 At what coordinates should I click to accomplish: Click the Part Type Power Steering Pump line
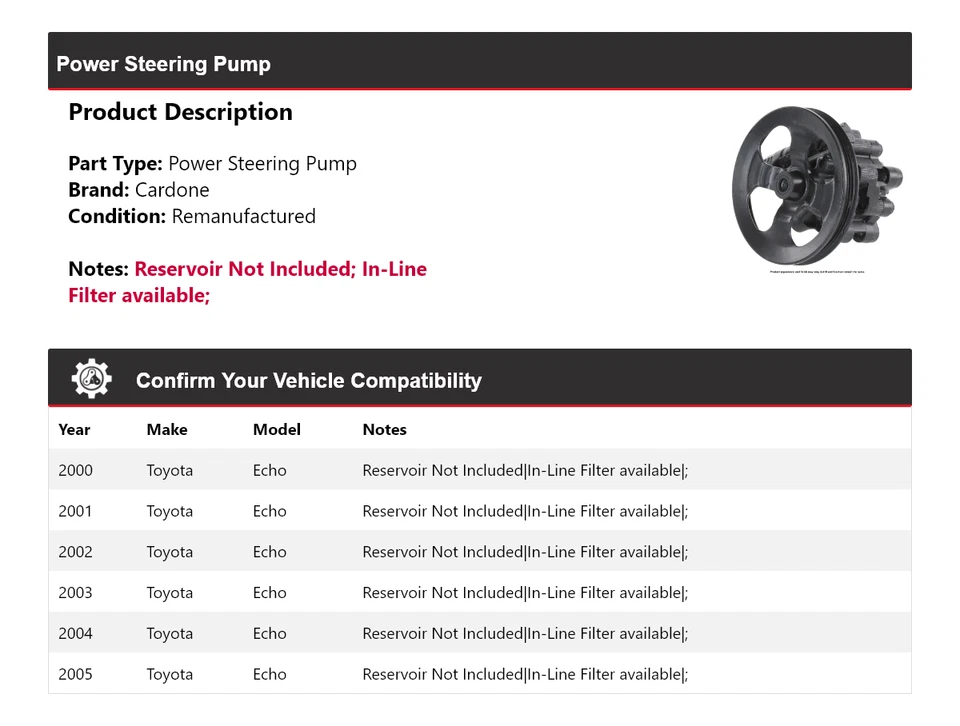pyautogui.click(x=212, y=164)
